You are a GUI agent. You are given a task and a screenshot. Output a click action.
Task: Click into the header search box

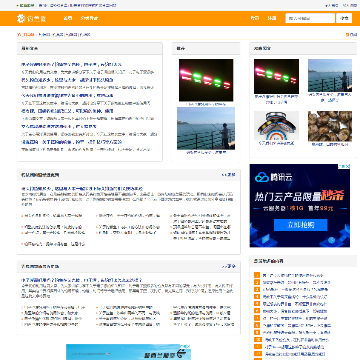click(x=310, y=18)
